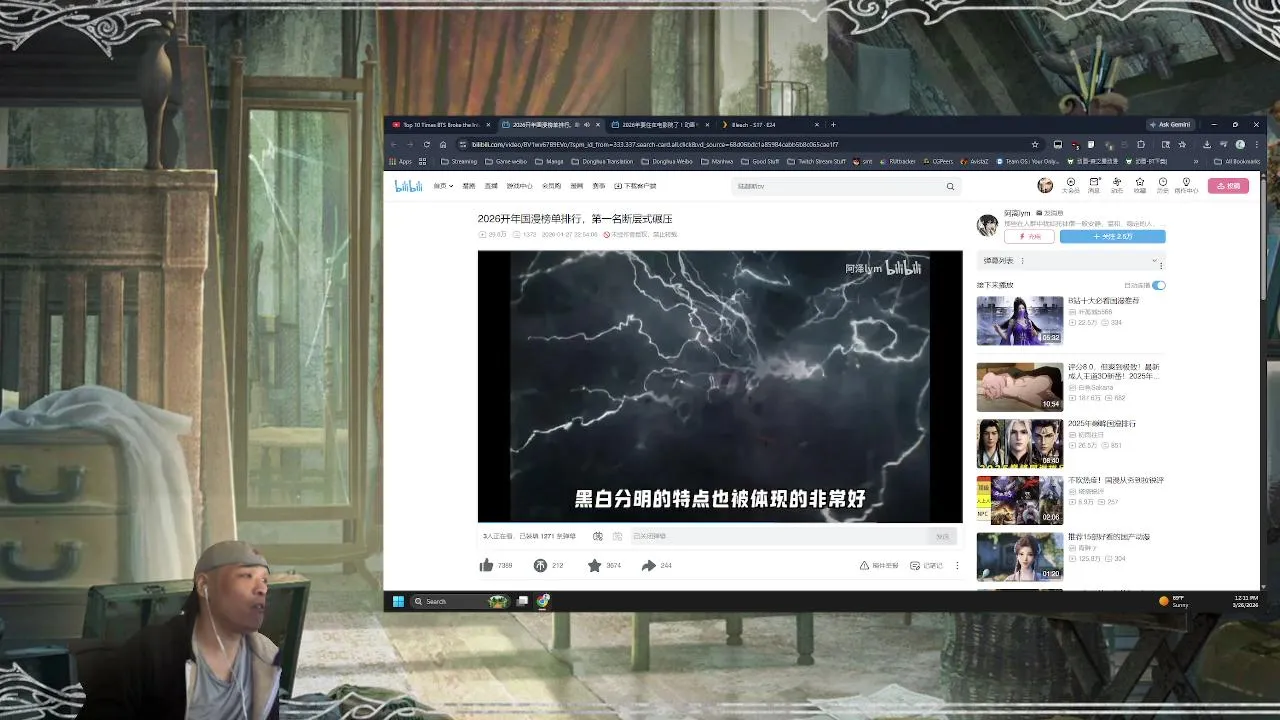Open the Good Stuff bookmarks folder
The height and width of the screenshot is (720, 1280).
click(x=760, y=161)
